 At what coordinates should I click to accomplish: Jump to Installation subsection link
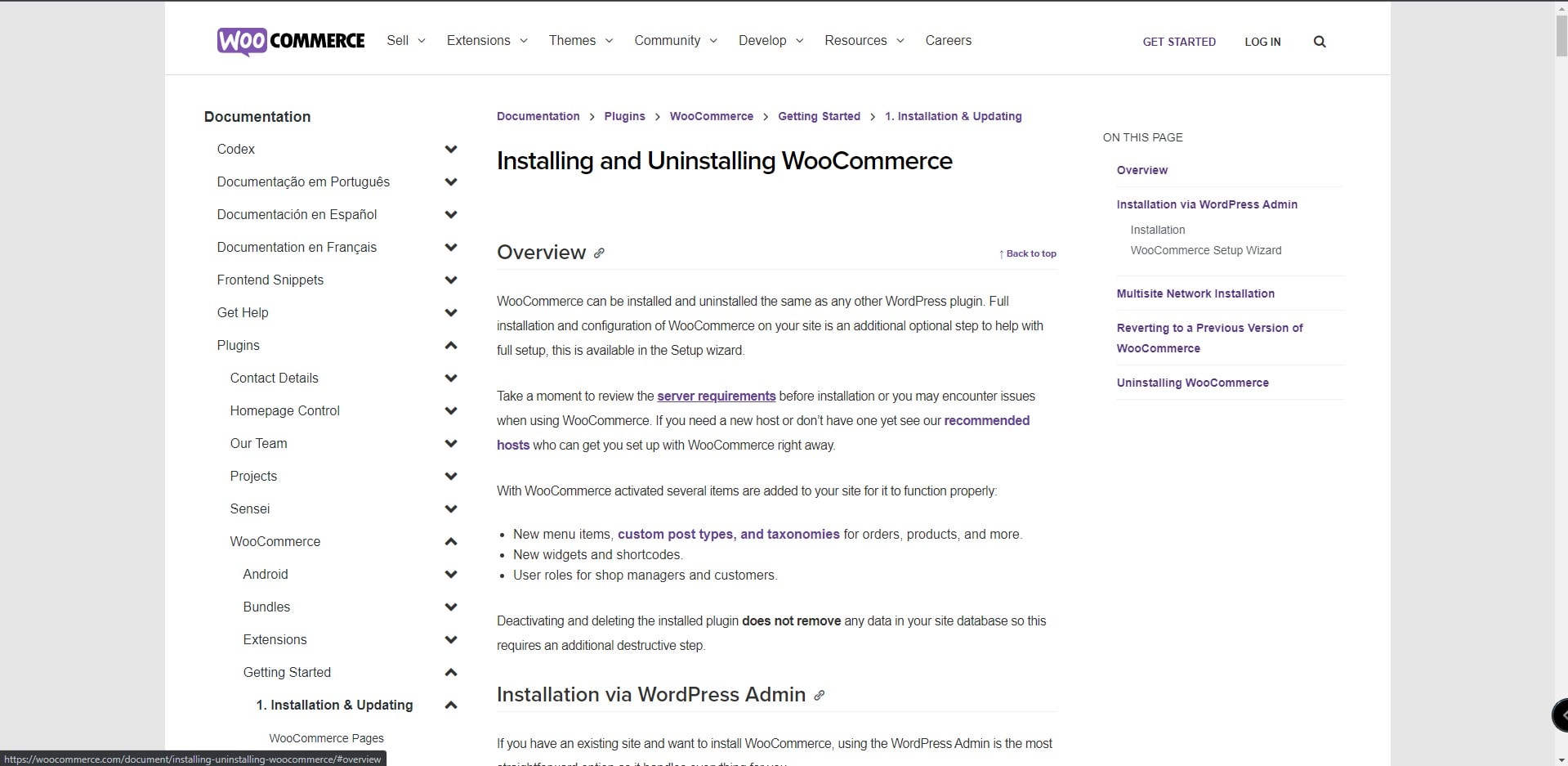[1158, 230]
